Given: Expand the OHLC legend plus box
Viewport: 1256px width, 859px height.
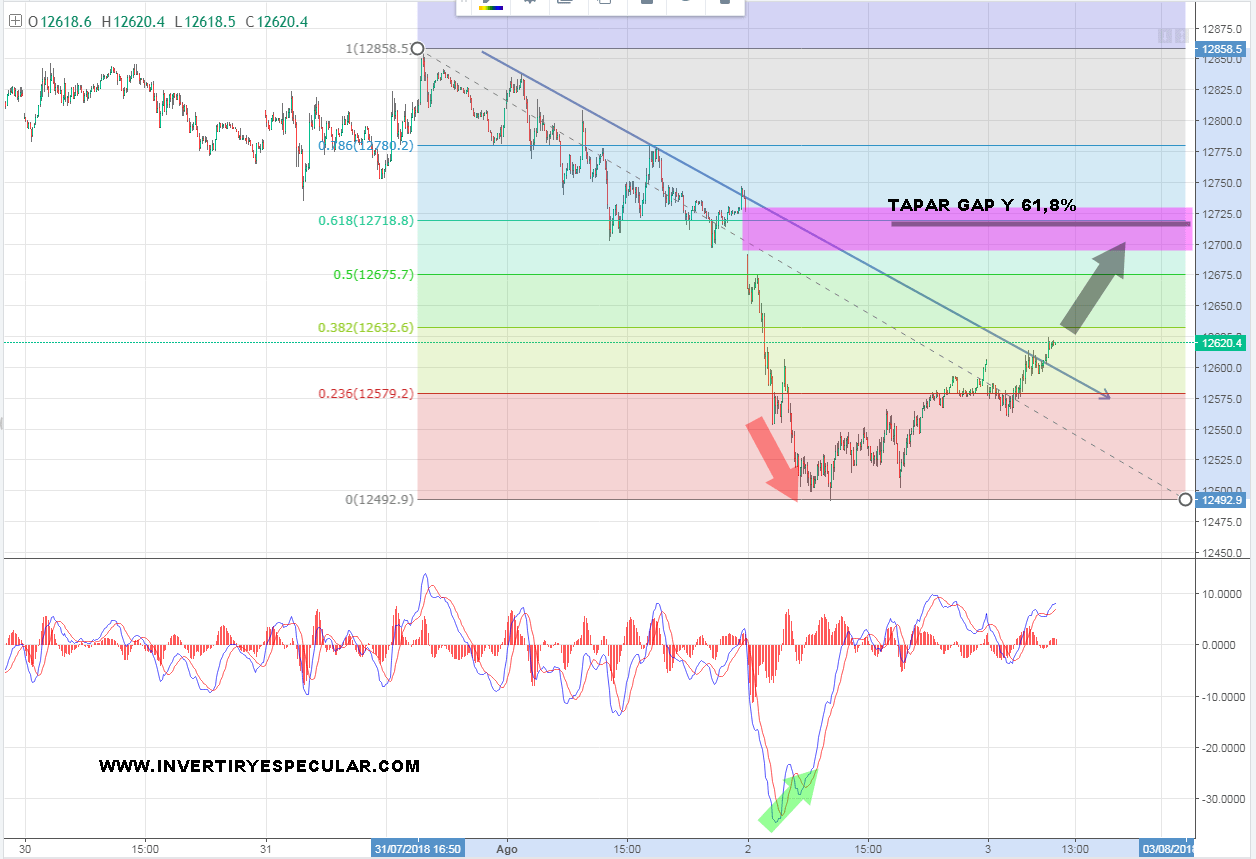Looking at the screenshot, I should tap(15, 20).
